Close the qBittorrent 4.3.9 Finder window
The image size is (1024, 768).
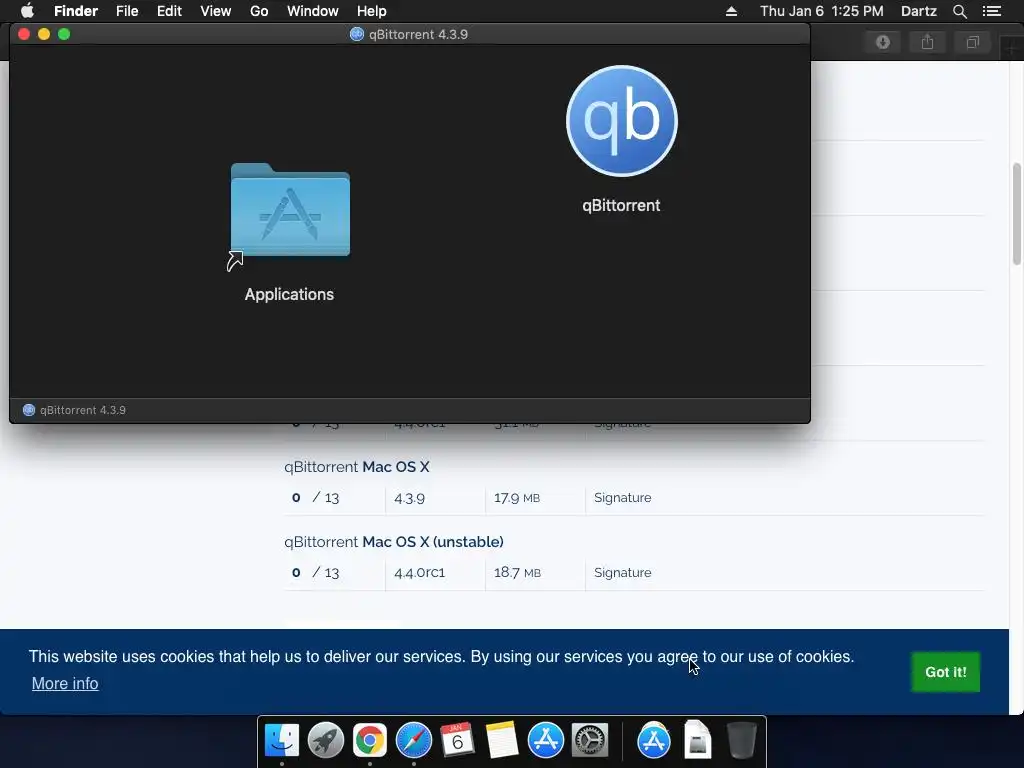tap(24, 34)
